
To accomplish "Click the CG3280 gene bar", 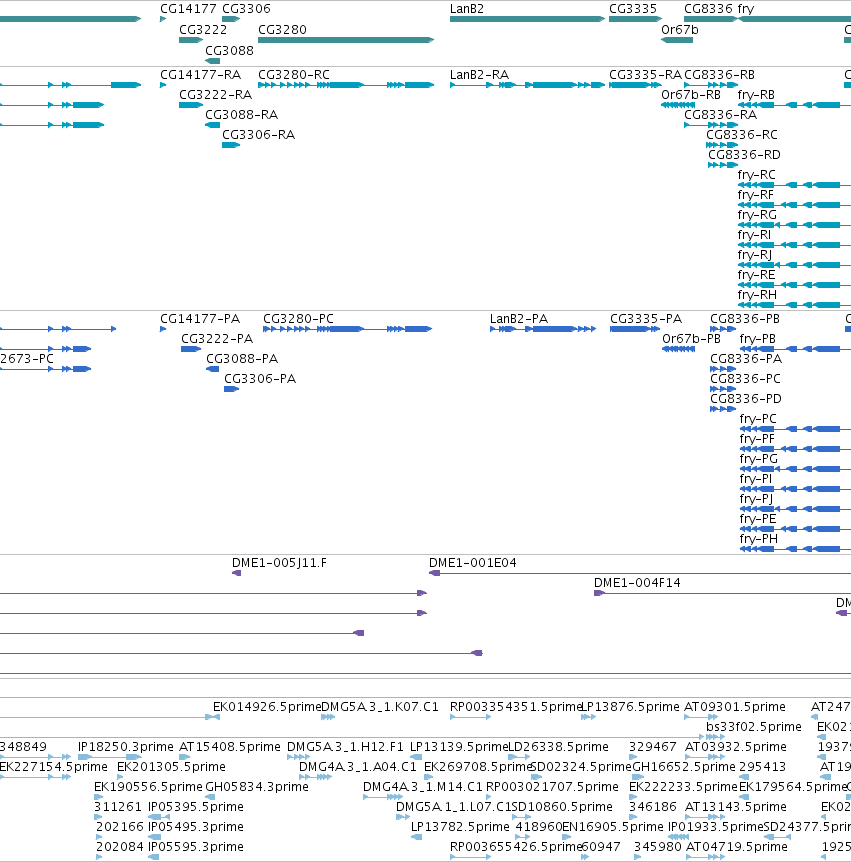I will (346, 40).
